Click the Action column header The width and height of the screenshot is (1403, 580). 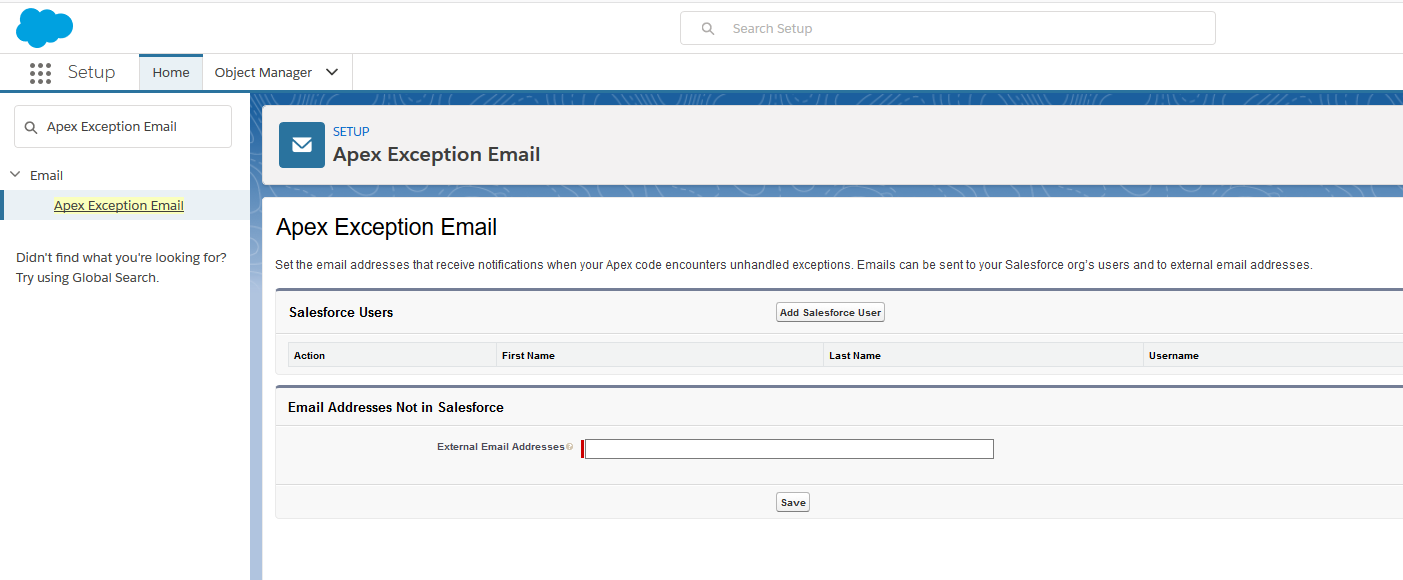[x=393, y=355]
